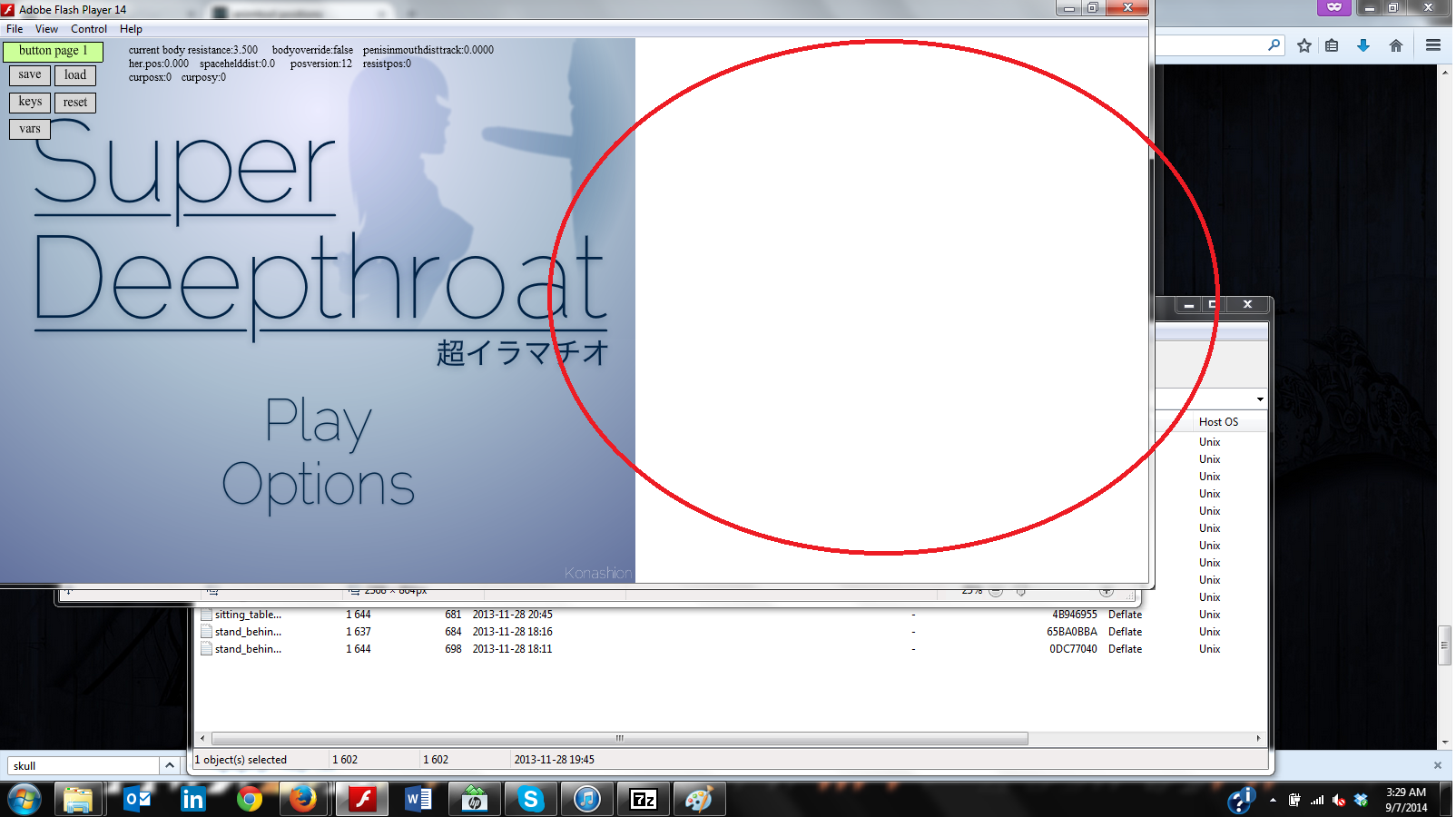Click the 'load' button

75,75
